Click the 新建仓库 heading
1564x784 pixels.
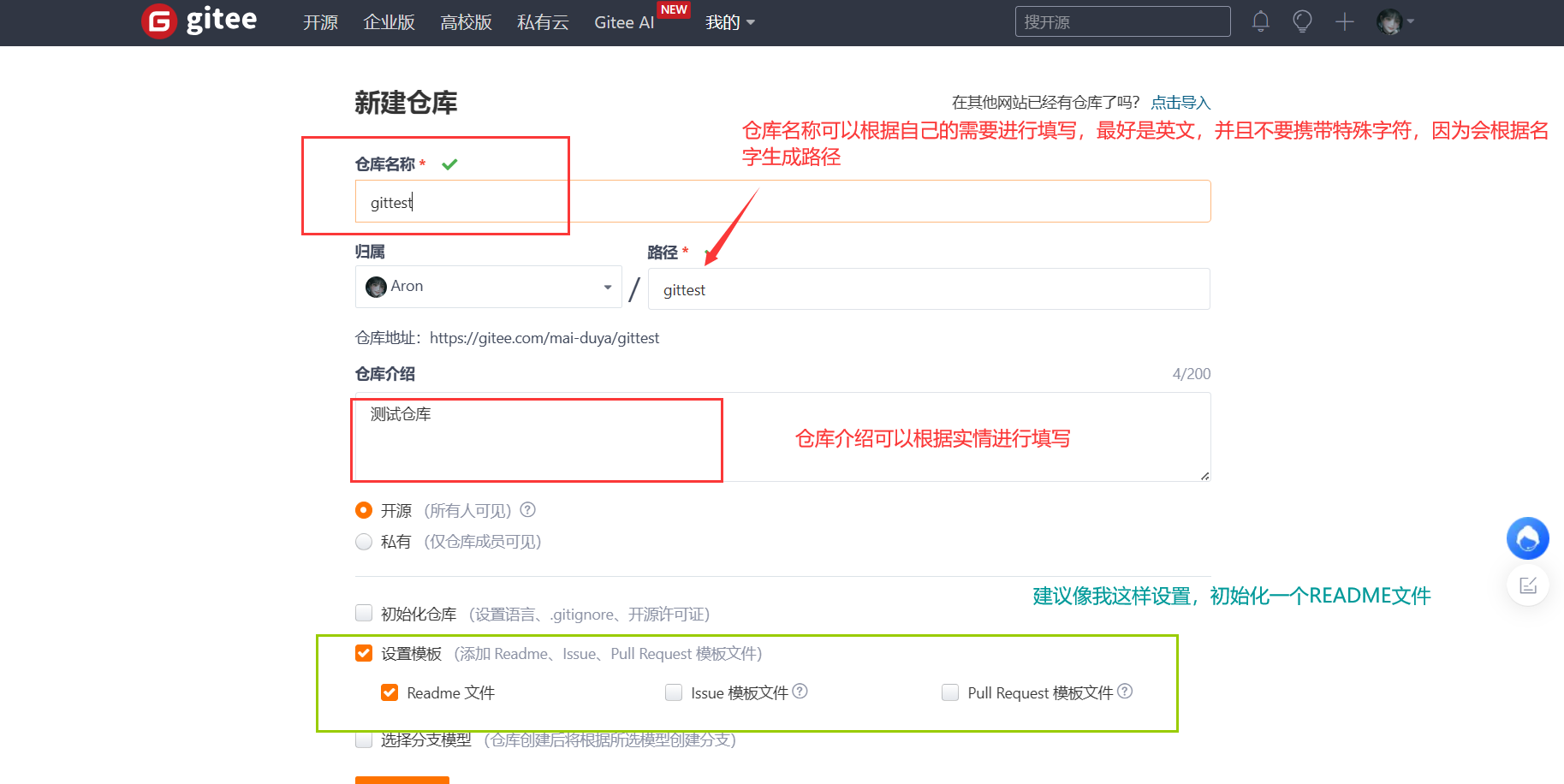406,103
